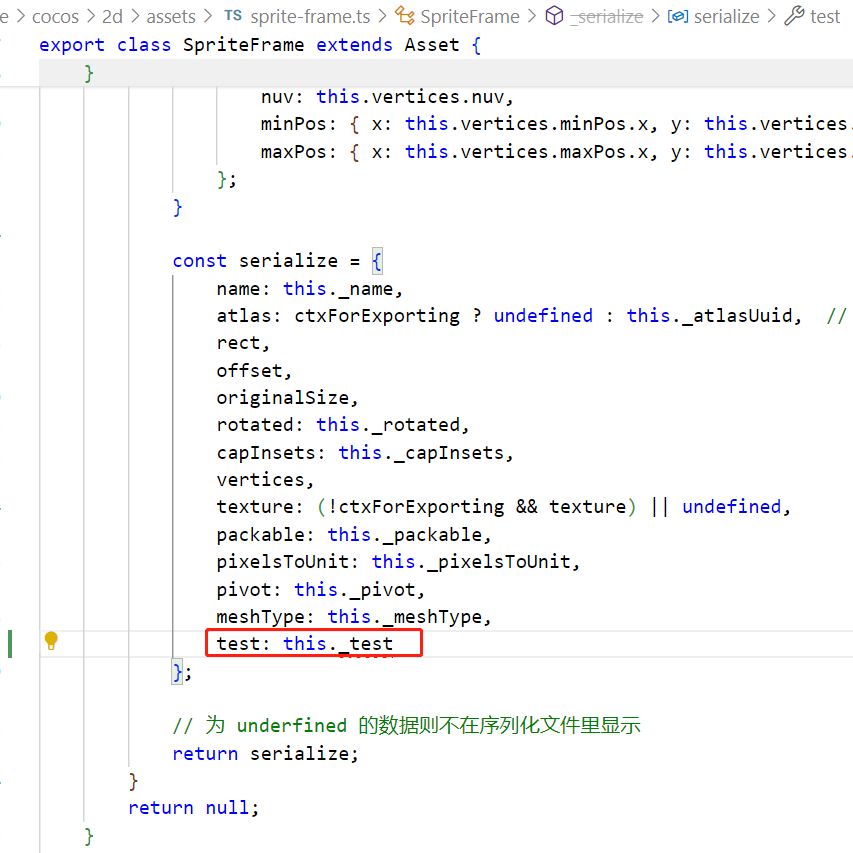Place cursor on 'test: this._test' line
This screenshot has height=853, width=853.
(305, 644)
